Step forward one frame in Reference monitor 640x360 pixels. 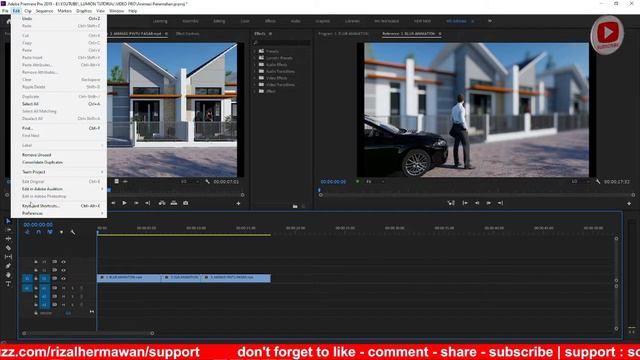489,203
